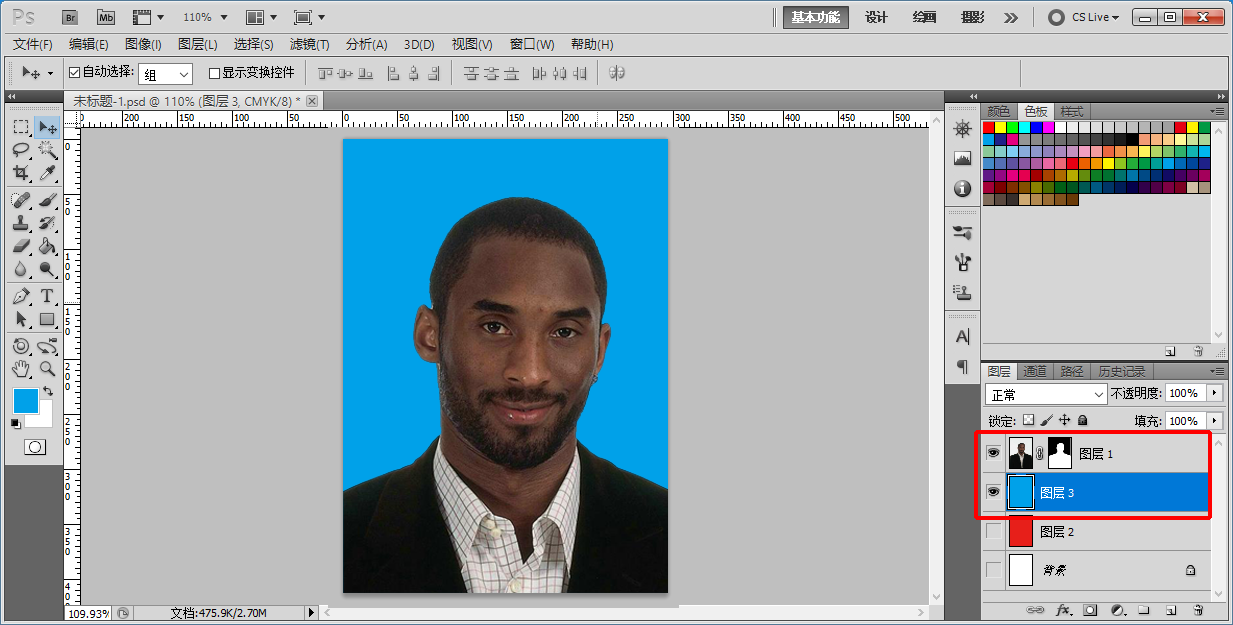
Task: Select the Magic Wand tool
Action: tap(47, 150)
